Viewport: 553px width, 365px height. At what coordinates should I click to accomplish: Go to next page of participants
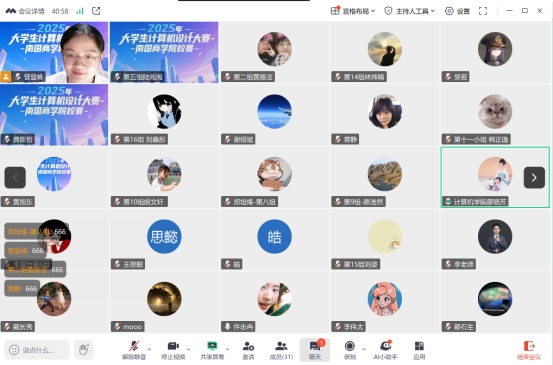point(534,178)
